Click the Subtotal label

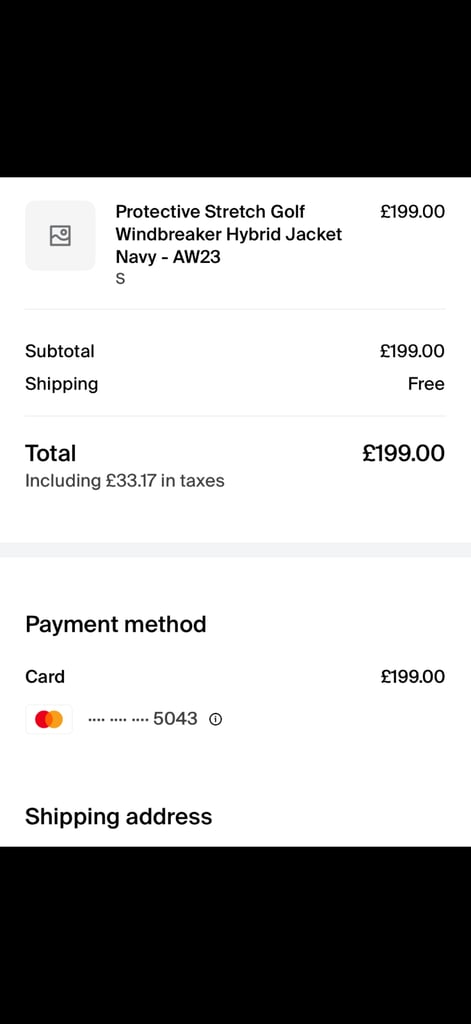[59, 351]
